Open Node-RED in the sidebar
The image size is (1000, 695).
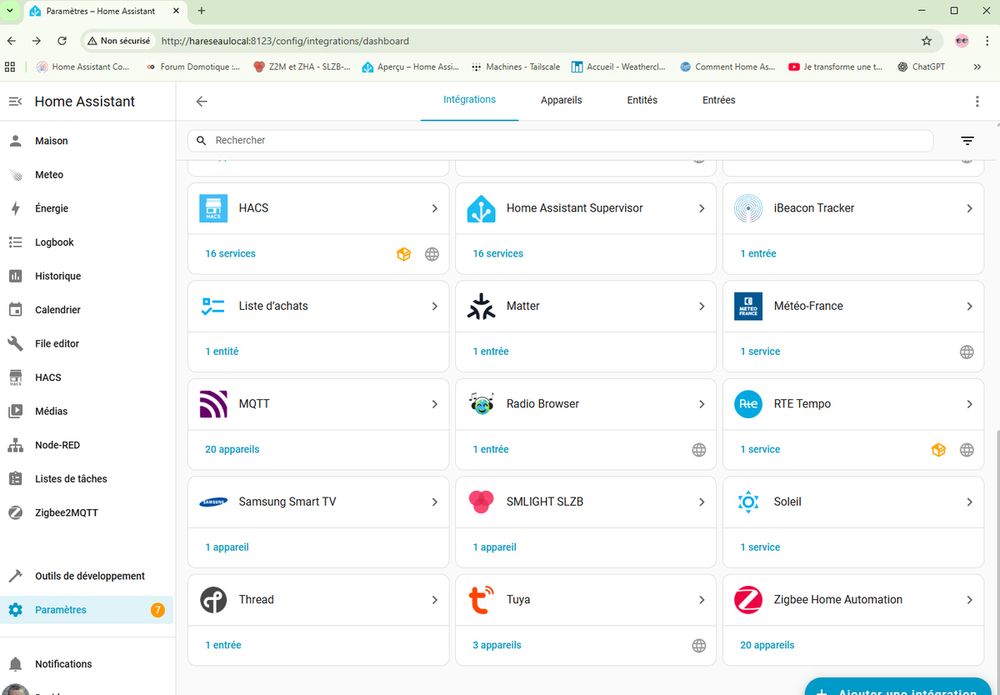point(87,445)
